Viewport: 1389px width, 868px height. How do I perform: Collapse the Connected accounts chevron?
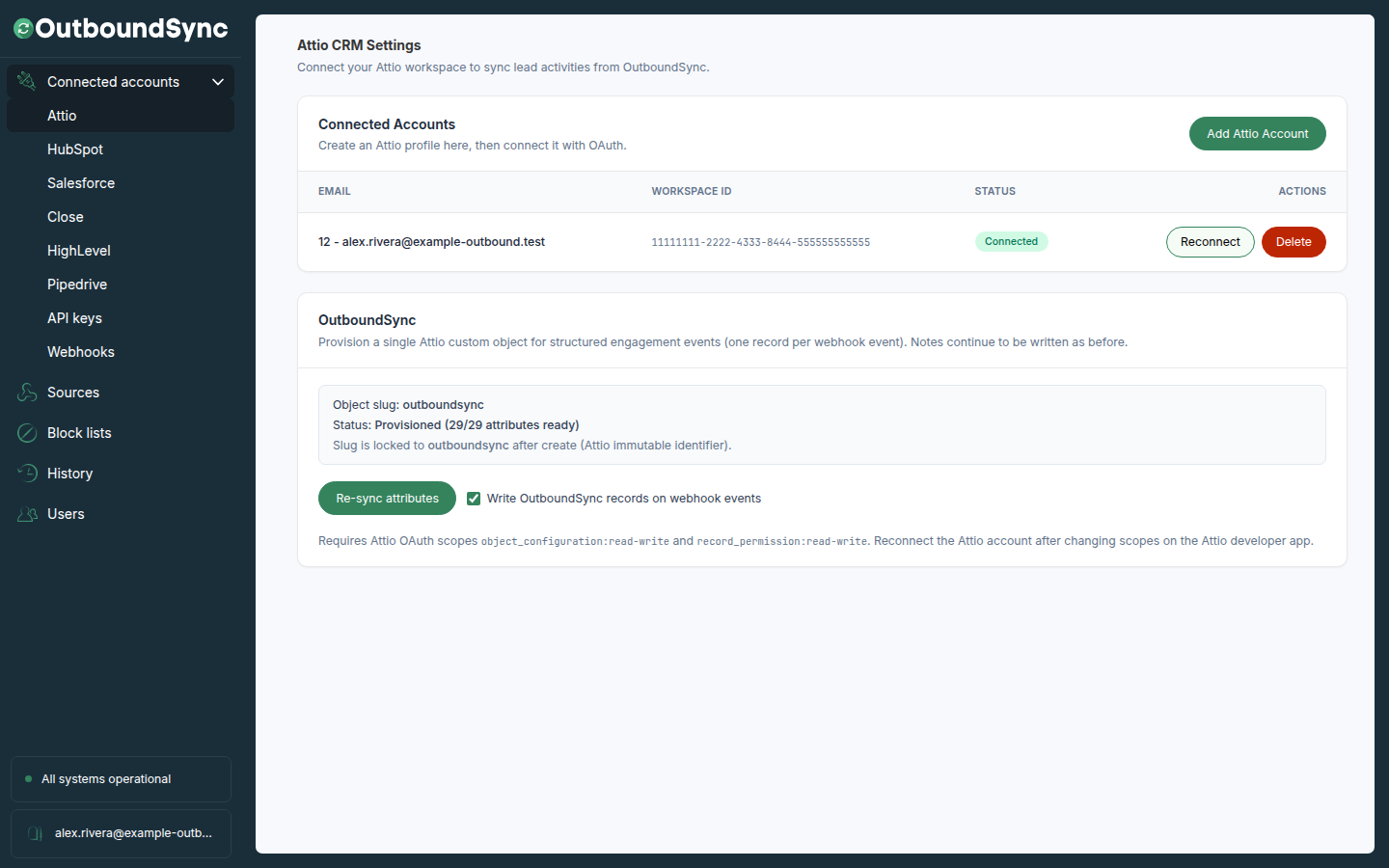pyautogui.click(x=218, y=82)
